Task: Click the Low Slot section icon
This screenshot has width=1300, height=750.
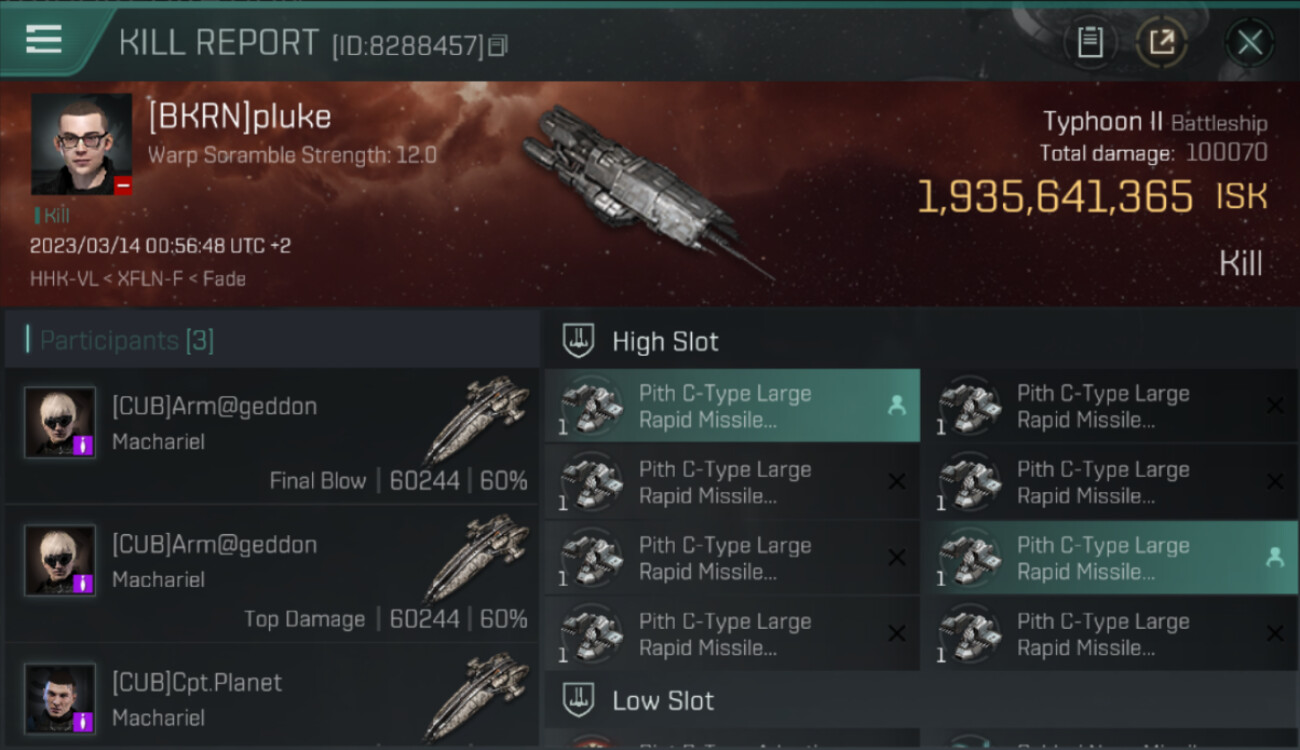Action: (x=579, y=699)
